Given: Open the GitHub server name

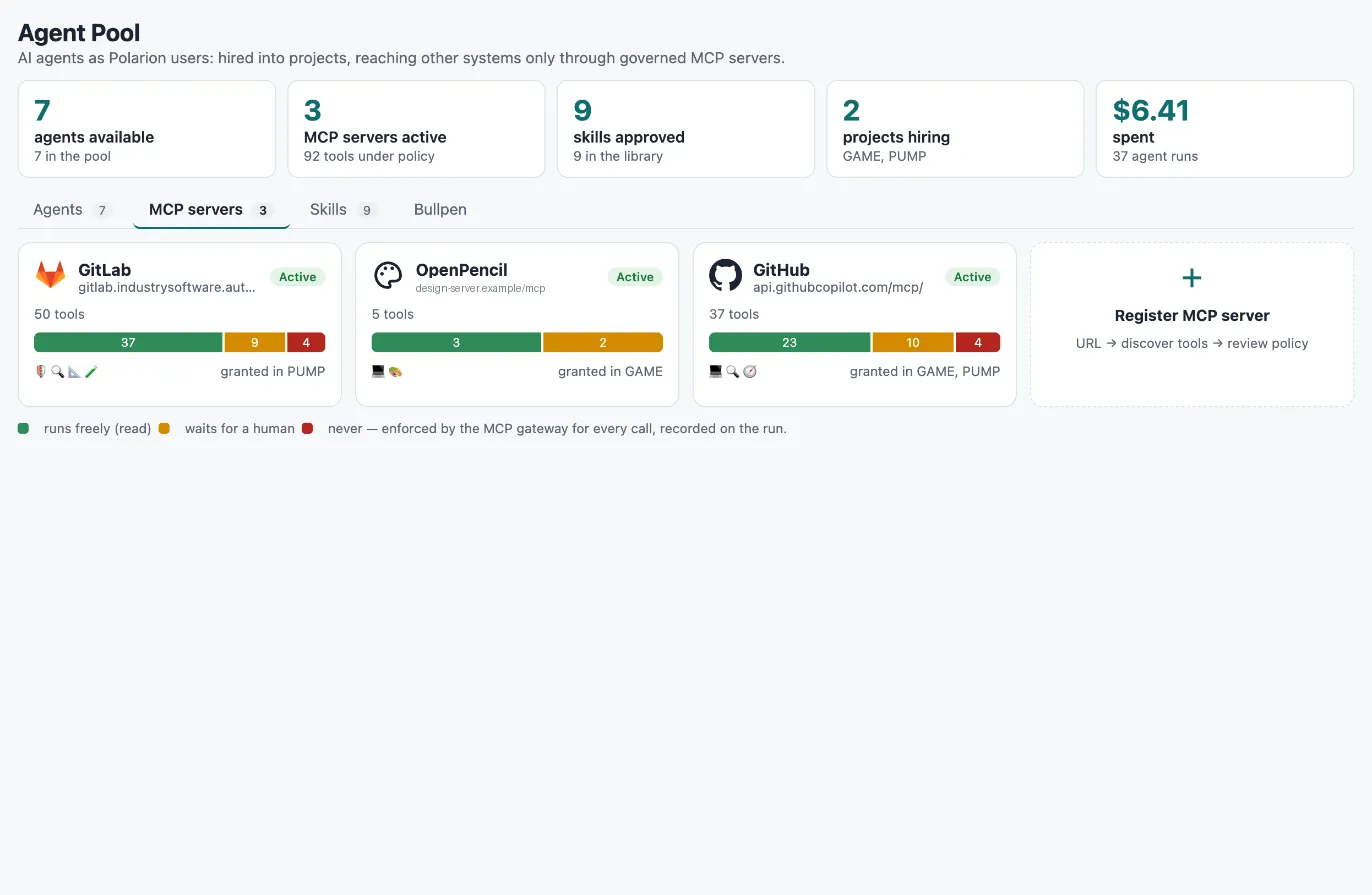Looking at the screenshot, I should [781, 270].
